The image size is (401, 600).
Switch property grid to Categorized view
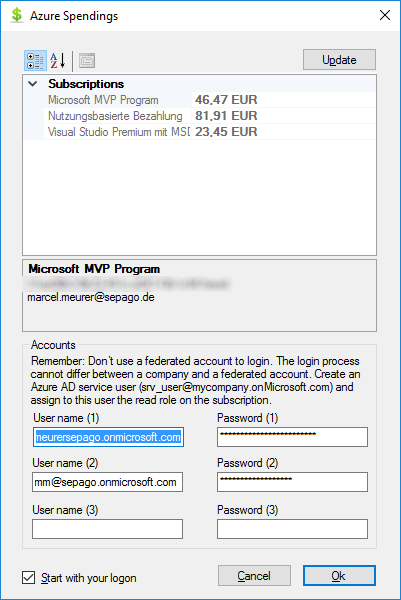pyautogui.click(x=35, y=60)
